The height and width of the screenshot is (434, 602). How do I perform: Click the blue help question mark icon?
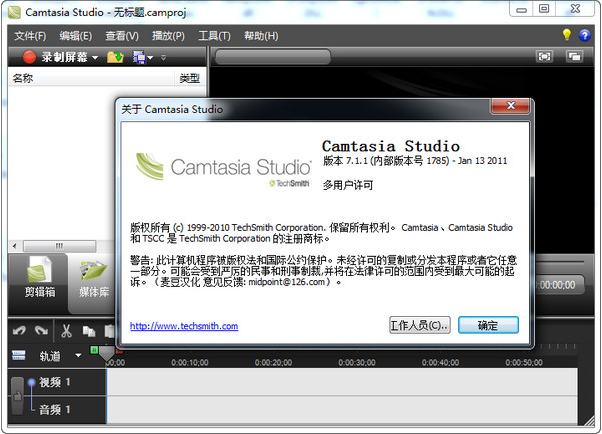pos(584,35)
